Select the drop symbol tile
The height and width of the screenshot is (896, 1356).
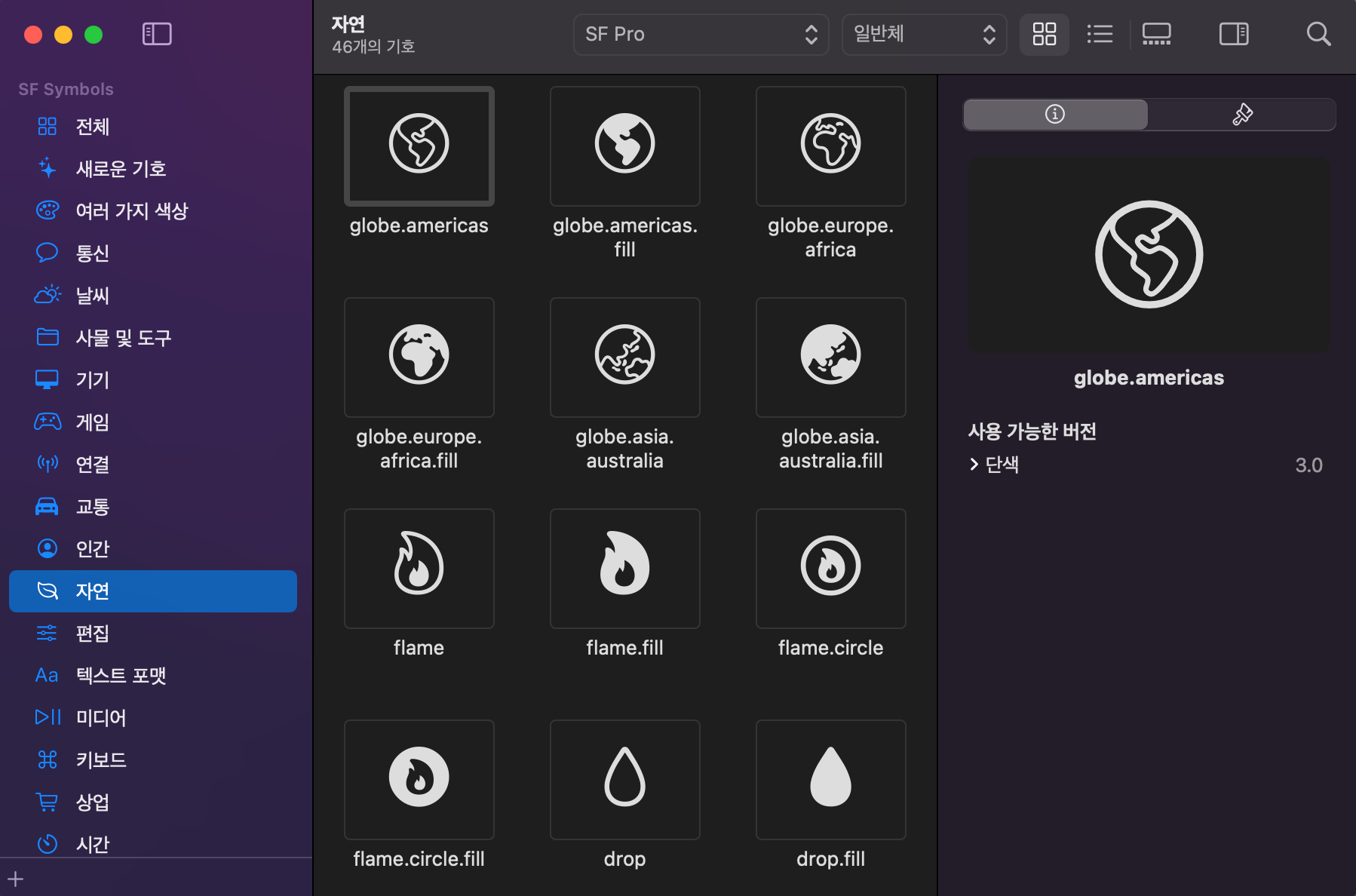point(625,780)
